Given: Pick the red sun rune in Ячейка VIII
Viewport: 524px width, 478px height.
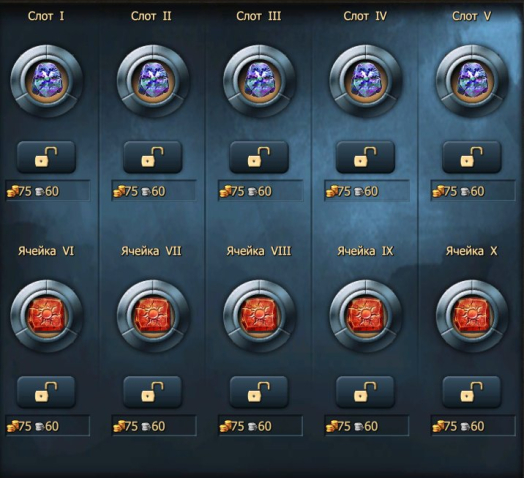Looking at the screenshot, I should point(259,316).
